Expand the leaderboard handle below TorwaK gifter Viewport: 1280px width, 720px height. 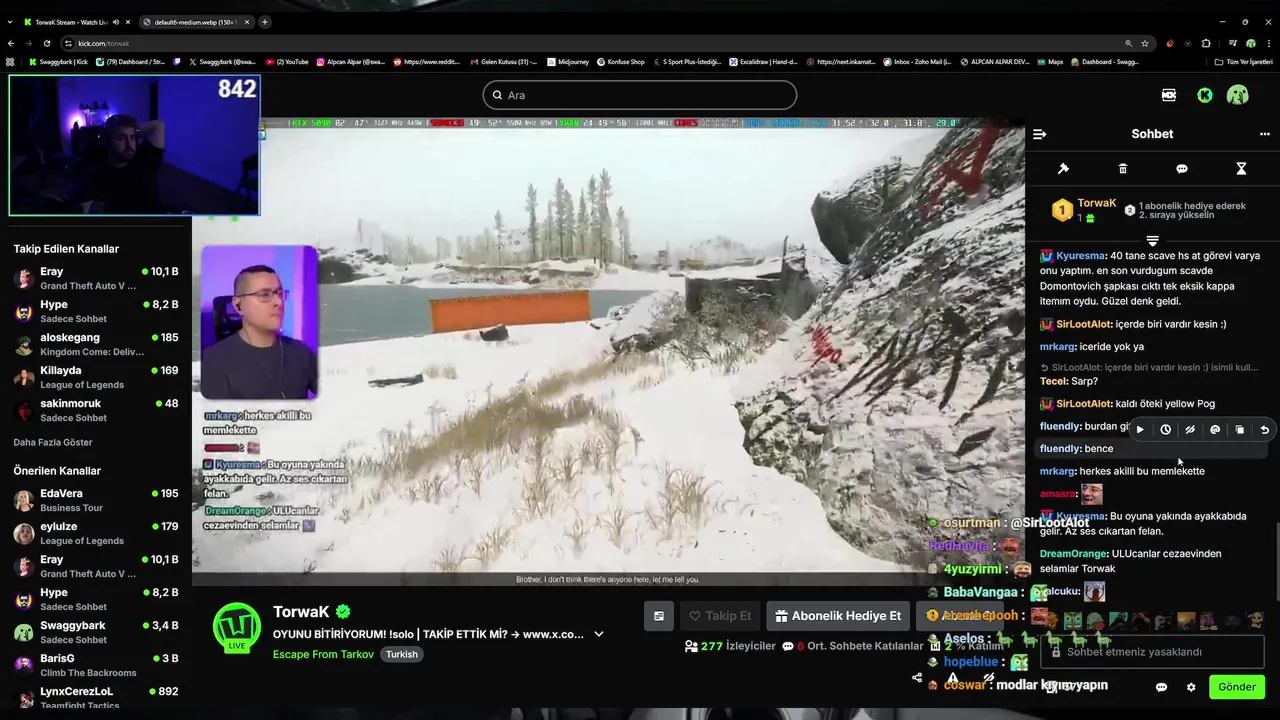1152,241
